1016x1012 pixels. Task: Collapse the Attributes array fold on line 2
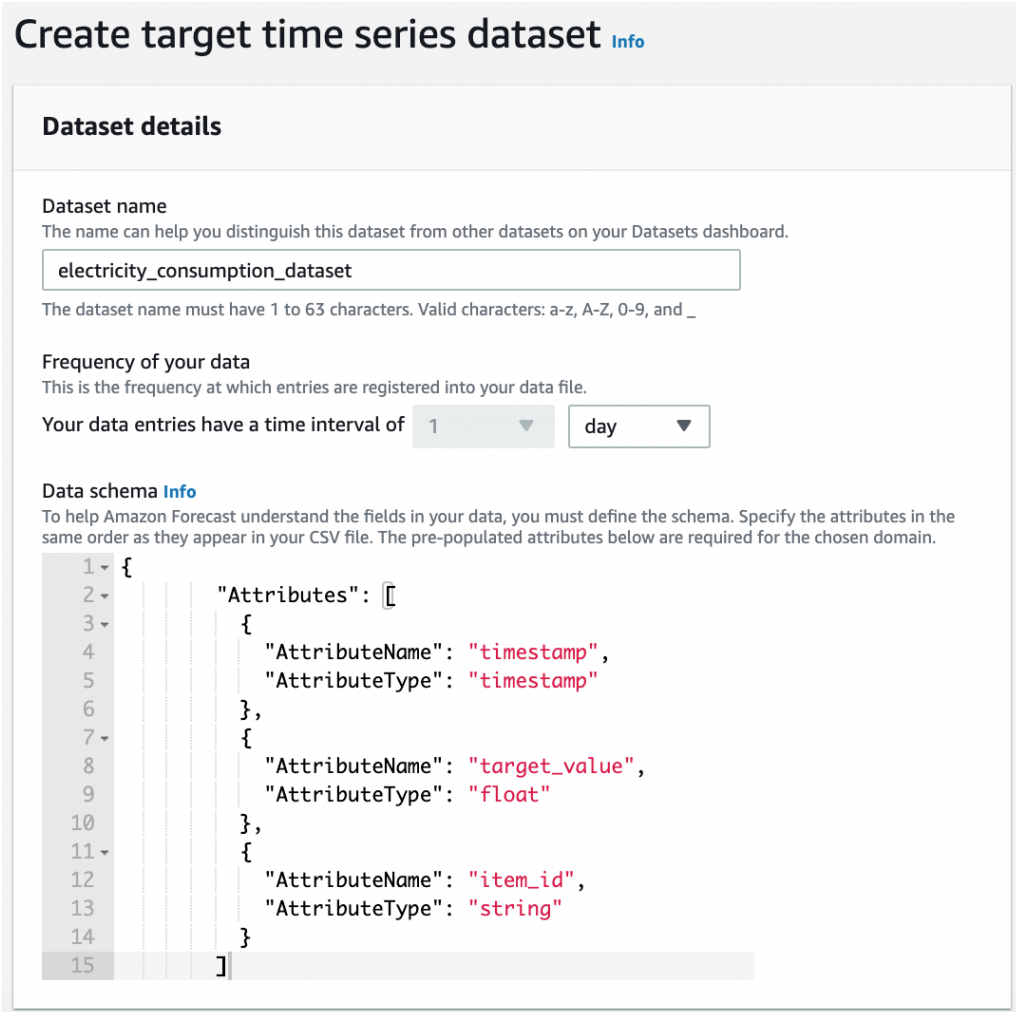pos(105,596)
